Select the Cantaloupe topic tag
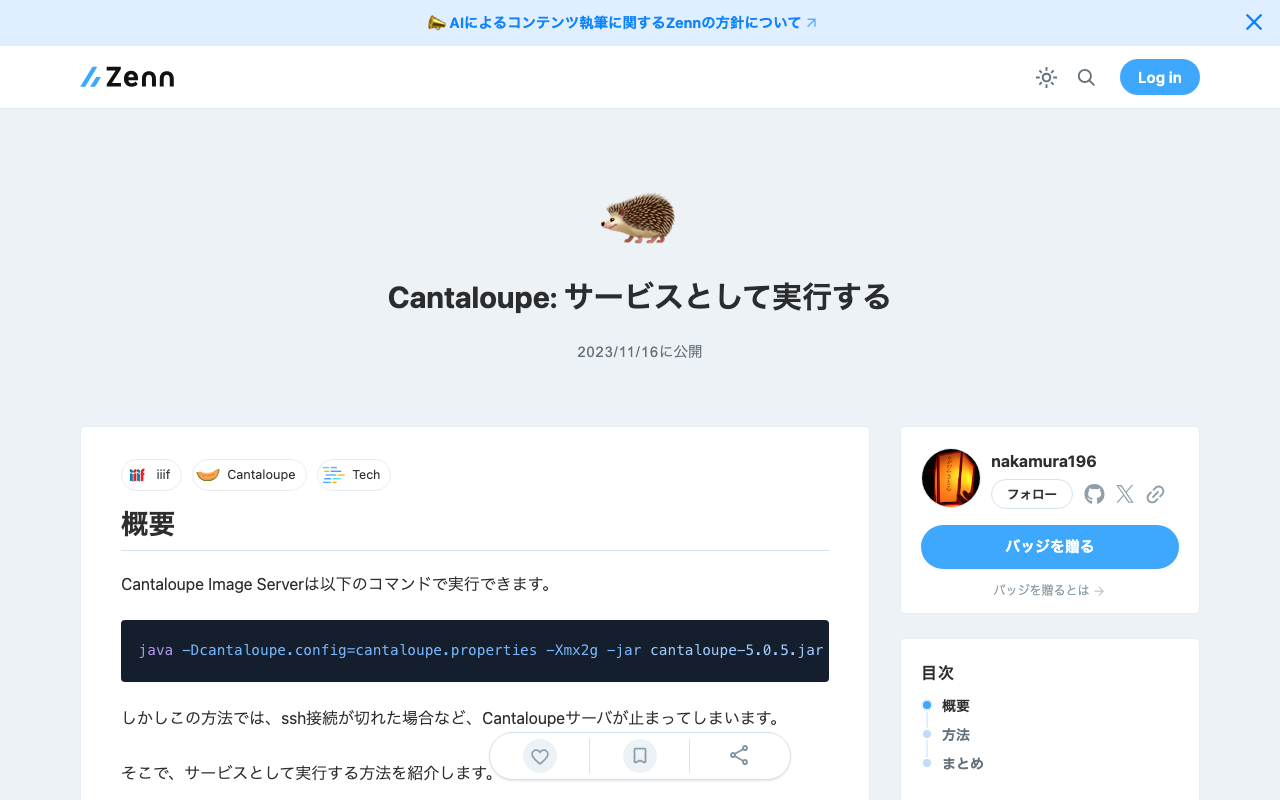 [x=248, y=475]
